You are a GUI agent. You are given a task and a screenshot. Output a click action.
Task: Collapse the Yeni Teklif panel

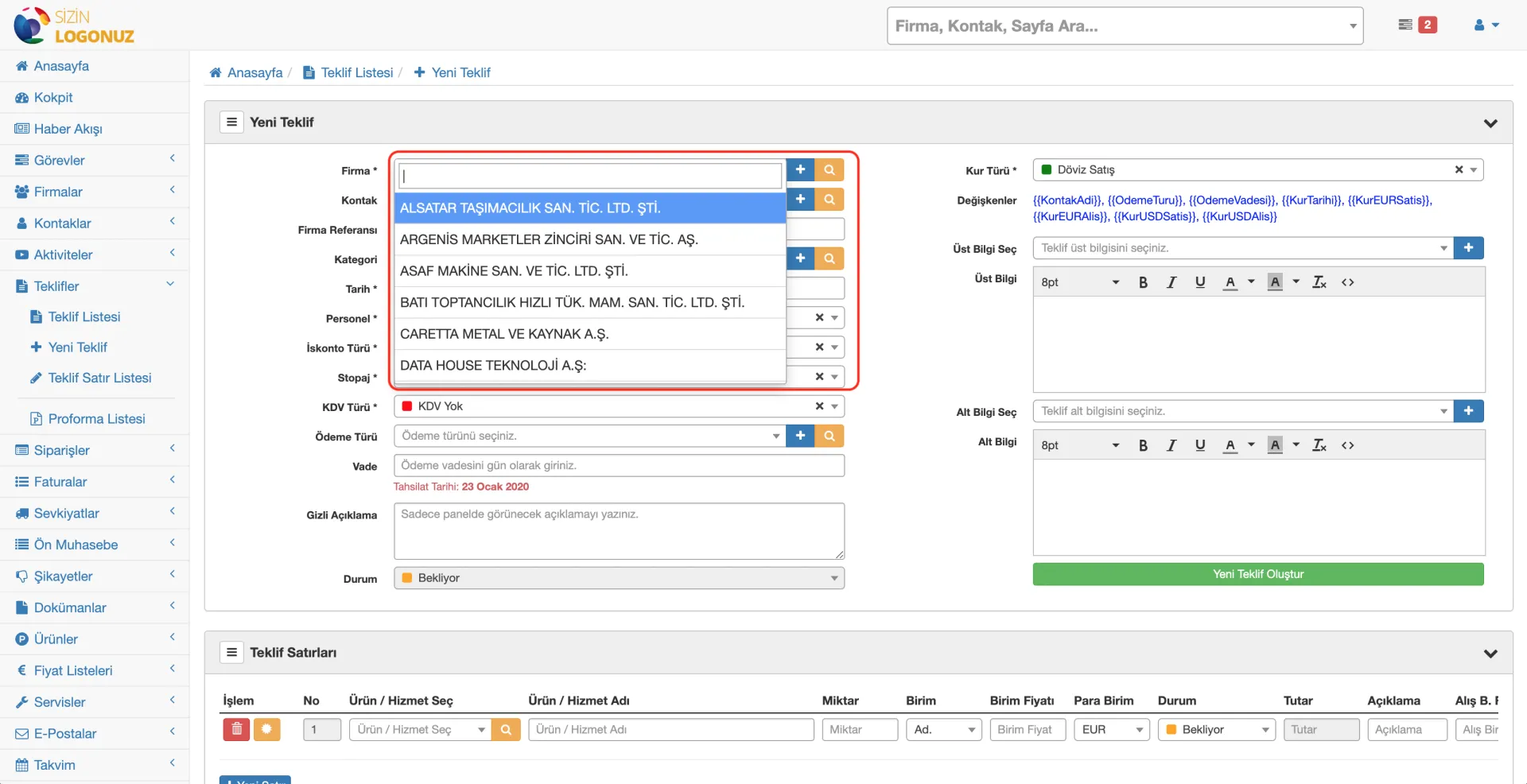pyautogui.click(x=1490, y=123)
